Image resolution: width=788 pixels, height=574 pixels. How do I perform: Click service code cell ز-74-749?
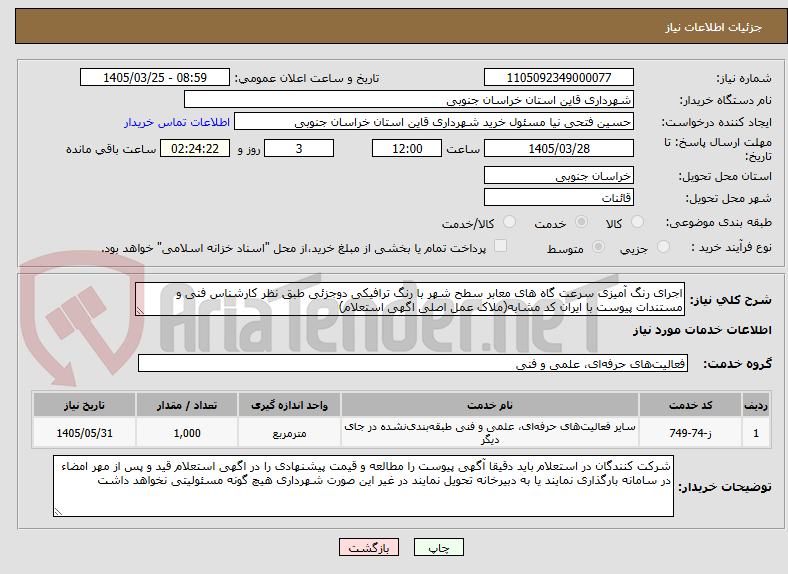(691, 433)
